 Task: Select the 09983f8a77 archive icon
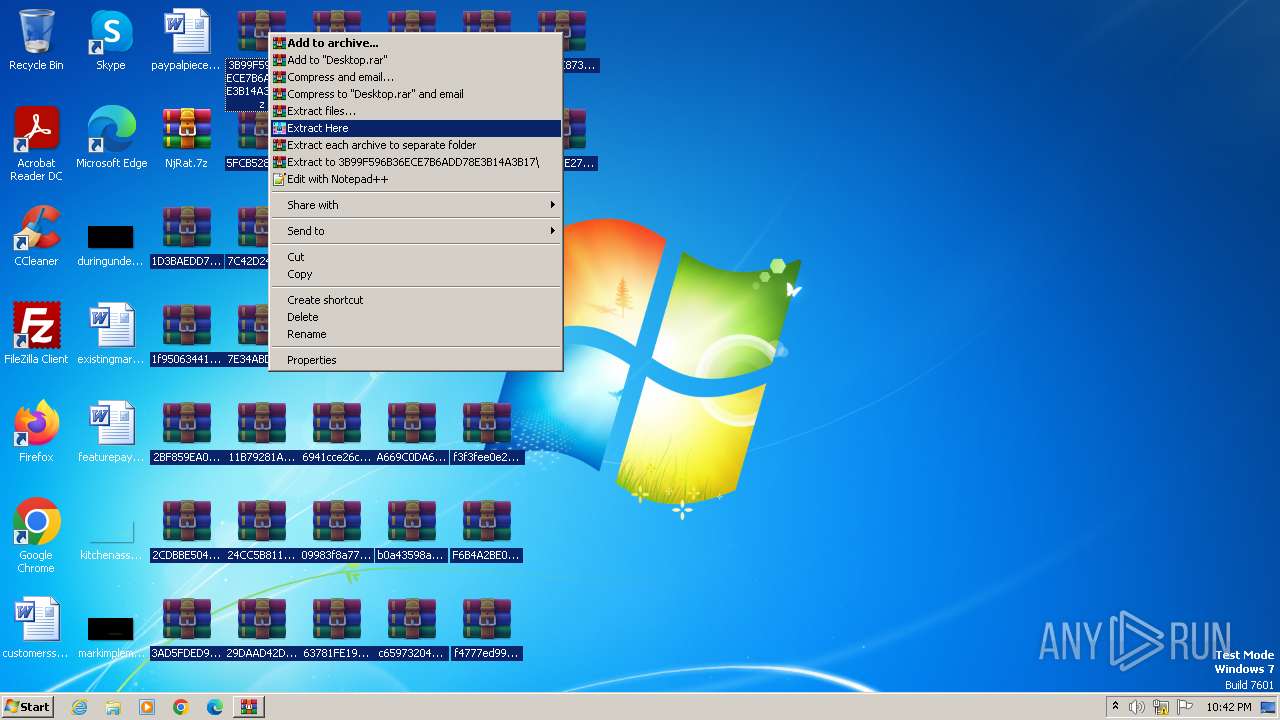(337, 531)
